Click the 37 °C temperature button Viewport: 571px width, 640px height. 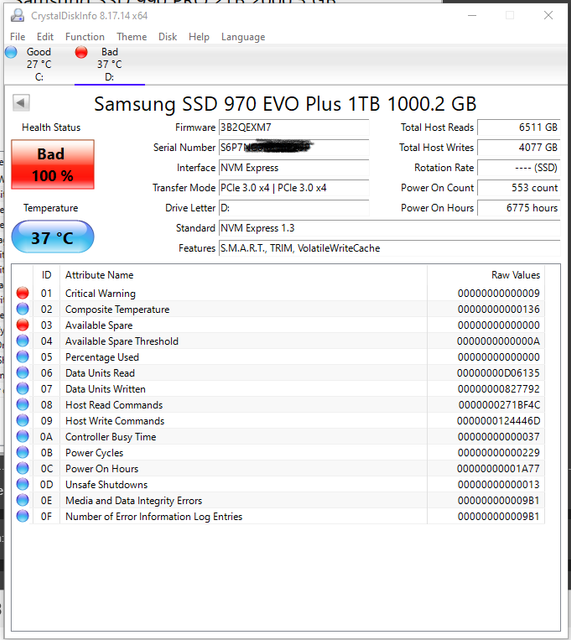(53, 237)
